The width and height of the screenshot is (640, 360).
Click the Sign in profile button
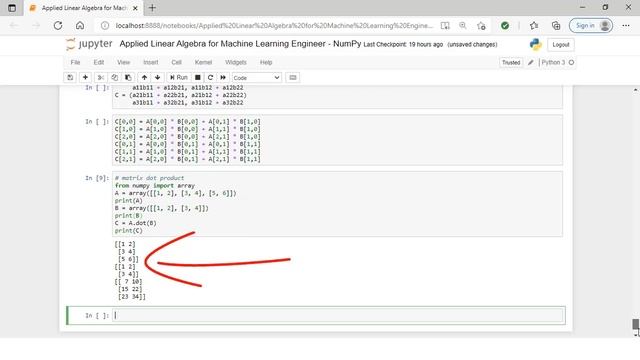tap(591, 26)
